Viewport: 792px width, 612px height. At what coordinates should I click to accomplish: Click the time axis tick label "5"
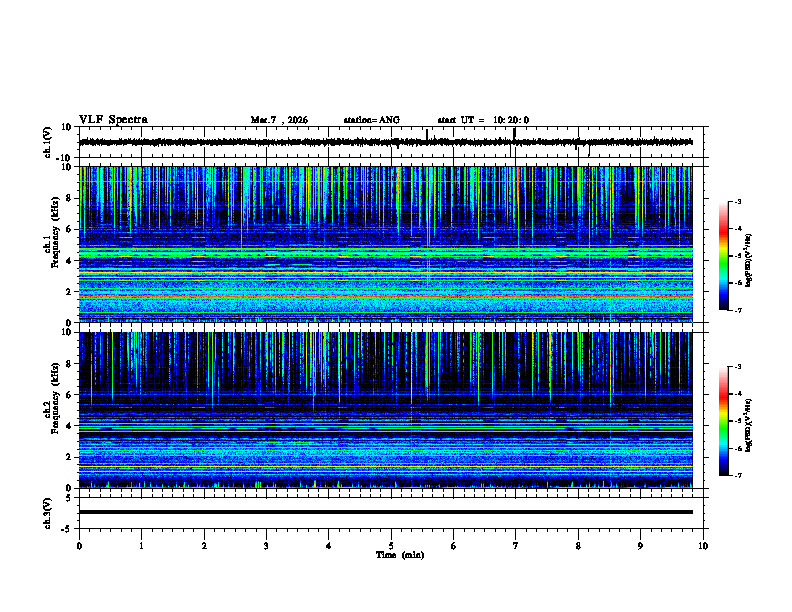tap(391, 546)
